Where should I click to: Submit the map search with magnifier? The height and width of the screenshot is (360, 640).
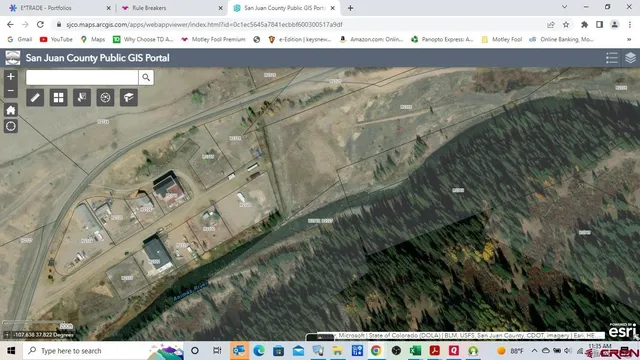coord(146,77)
